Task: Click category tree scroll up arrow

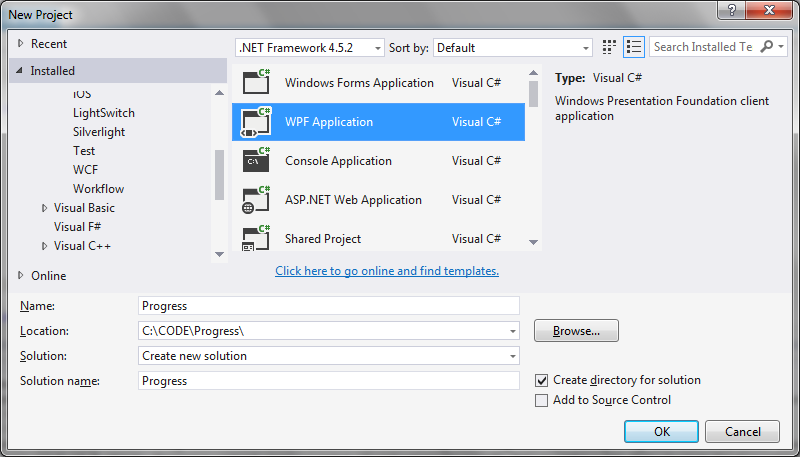Action: (x=219, y=93)
